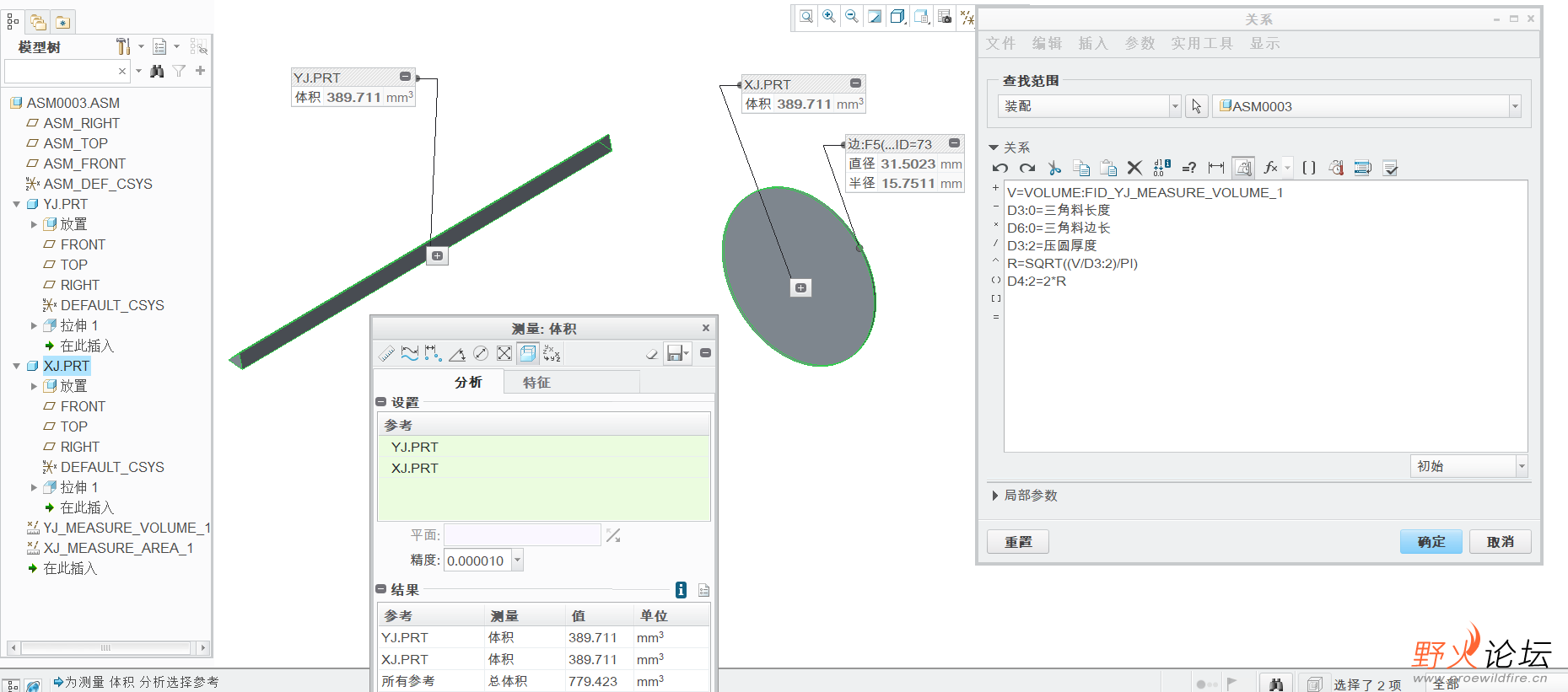
Task: Click the undo arrow in relations toolbar
Action: (1000, 168)
